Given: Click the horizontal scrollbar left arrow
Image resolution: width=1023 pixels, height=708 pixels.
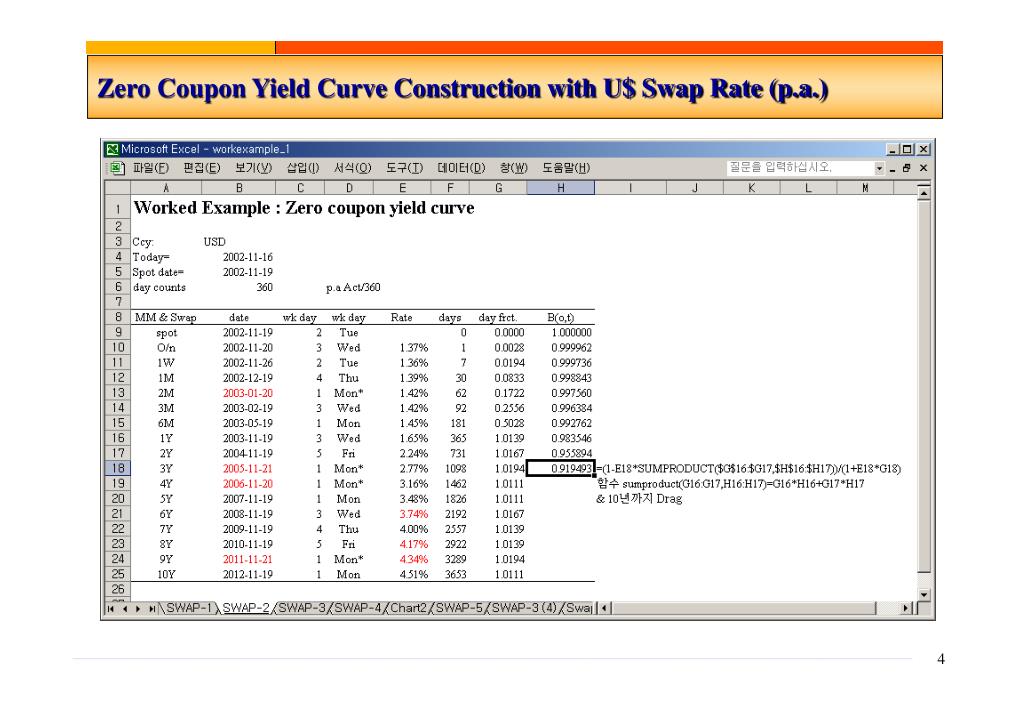Looking at the screenshot, I should click(x=604, y=609).
